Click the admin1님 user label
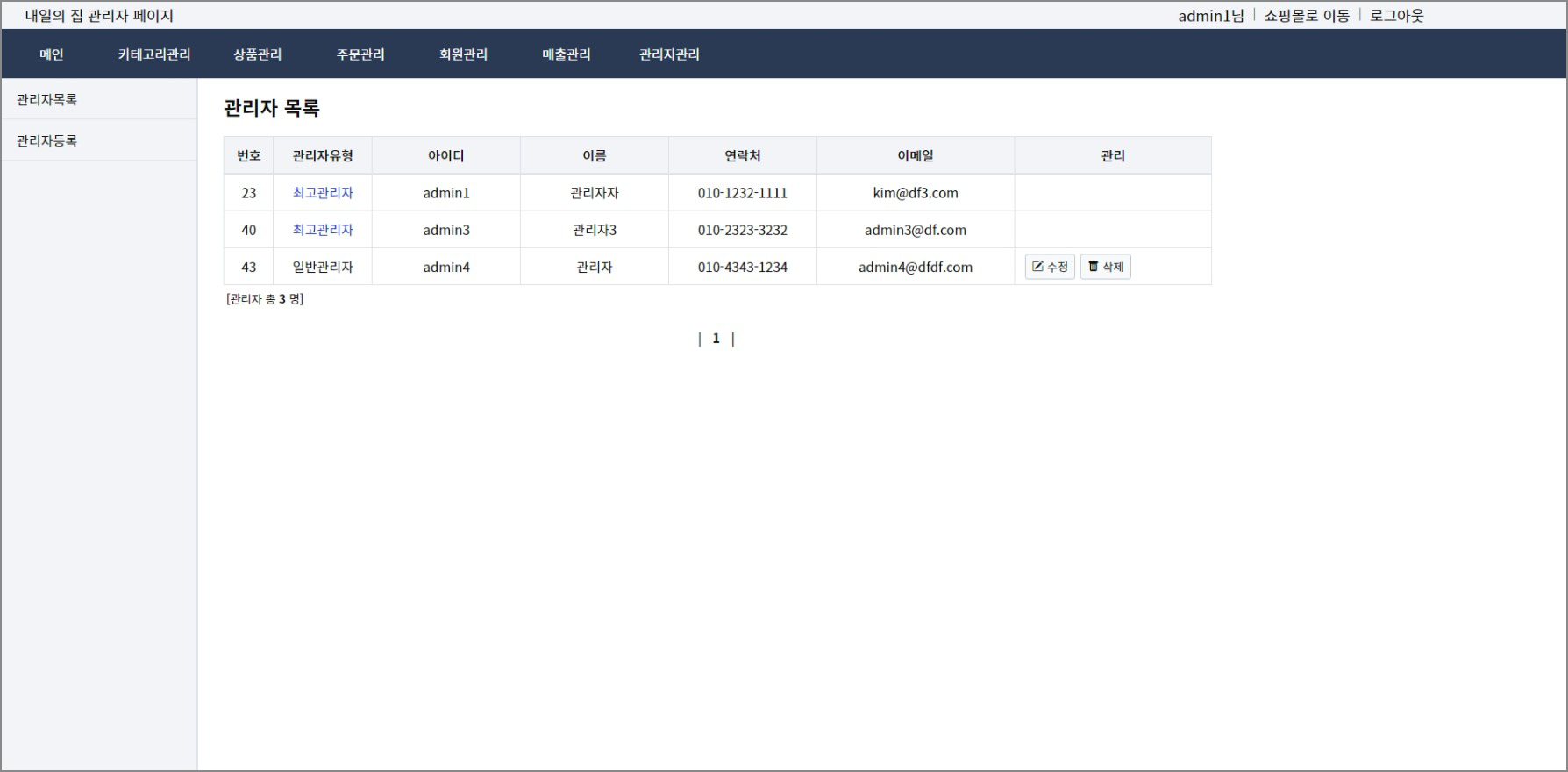The image size is (1568, 772). click(x=1211, y=16)
